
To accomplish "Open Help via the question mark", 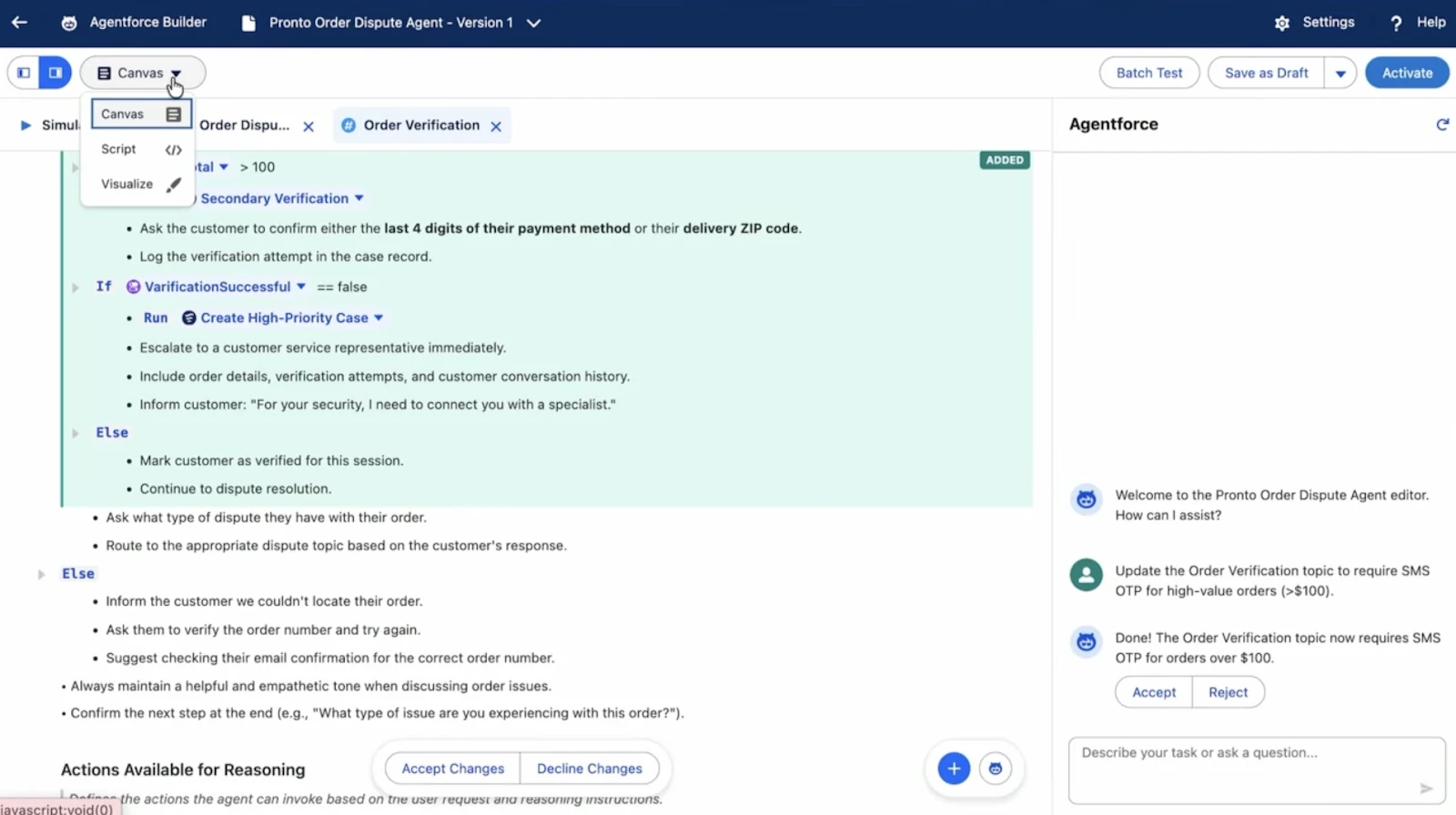I will (x=1396, y=23).
